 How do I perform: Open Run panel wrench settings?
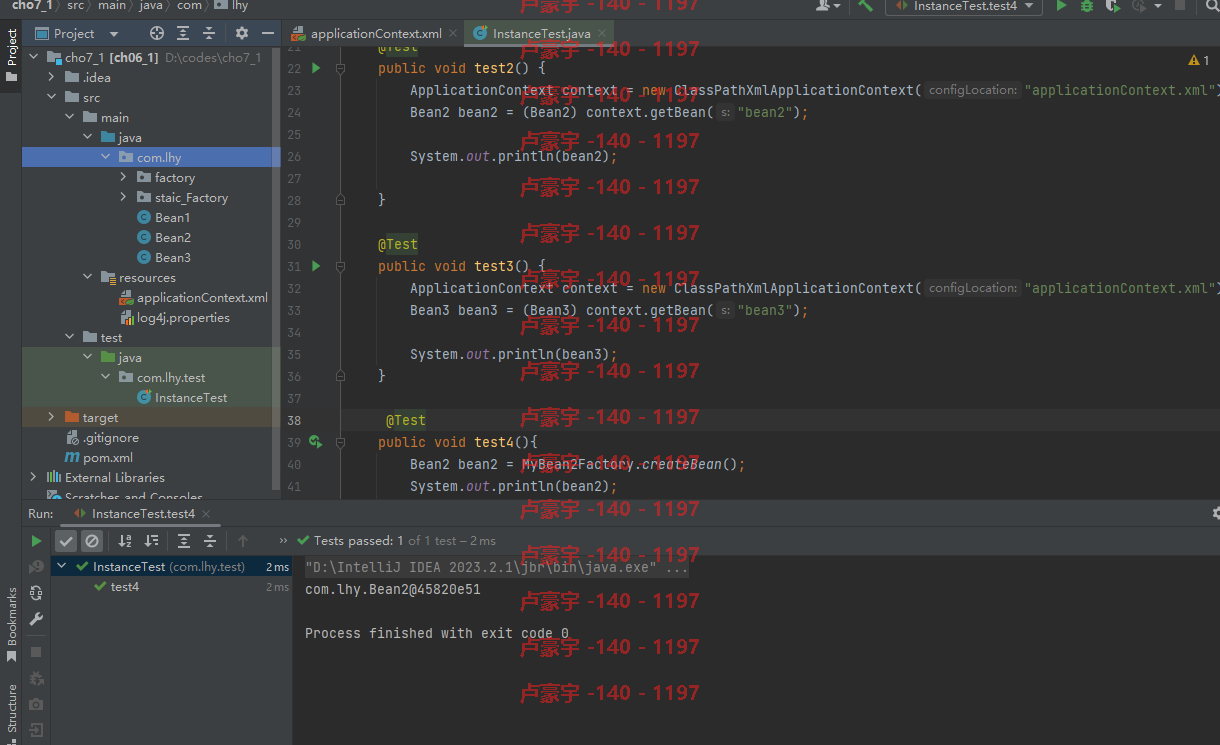[36, 620]
